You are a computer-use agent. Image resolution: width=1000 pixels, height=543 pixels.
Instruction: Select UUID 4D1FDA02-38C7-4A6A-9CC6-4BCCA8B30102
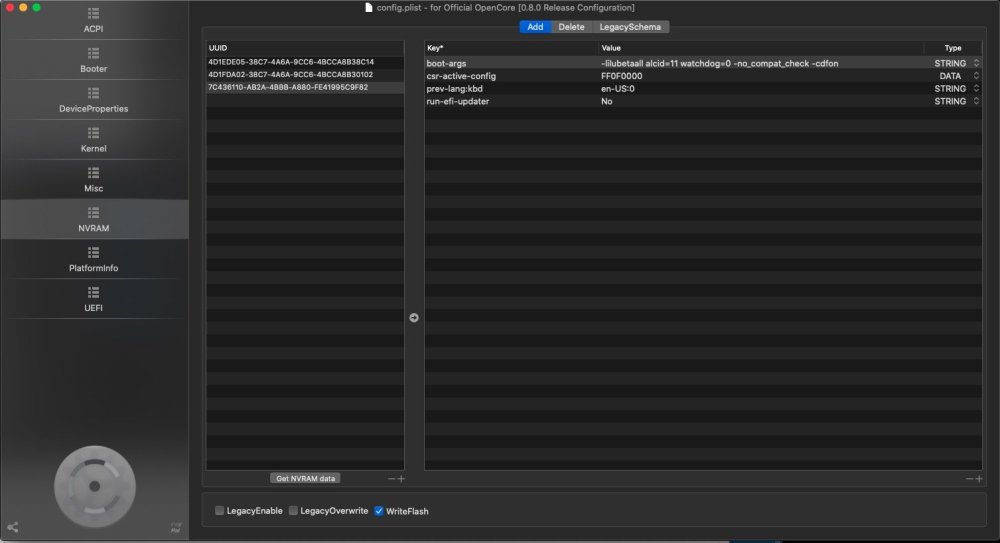coord(305,75)
